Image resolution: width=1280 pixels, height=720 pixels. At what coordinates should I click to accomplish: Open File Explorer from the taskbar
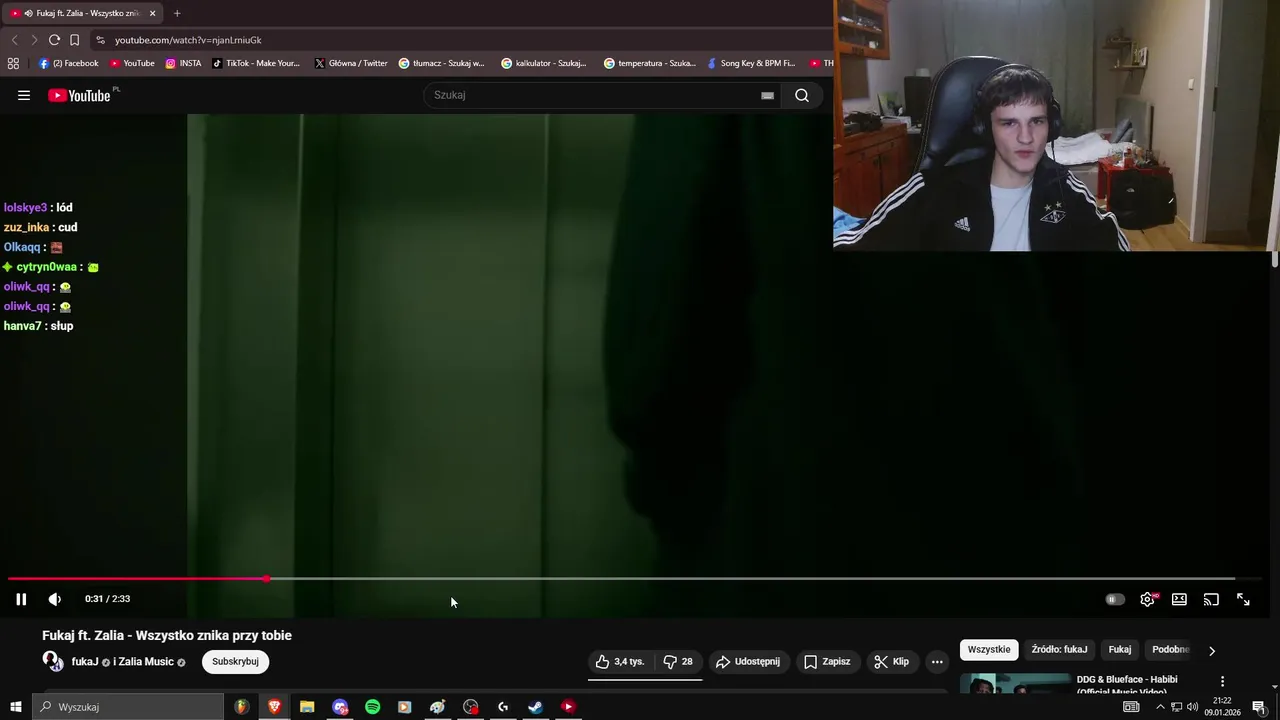pyautogui.click(x=307, y=707)
